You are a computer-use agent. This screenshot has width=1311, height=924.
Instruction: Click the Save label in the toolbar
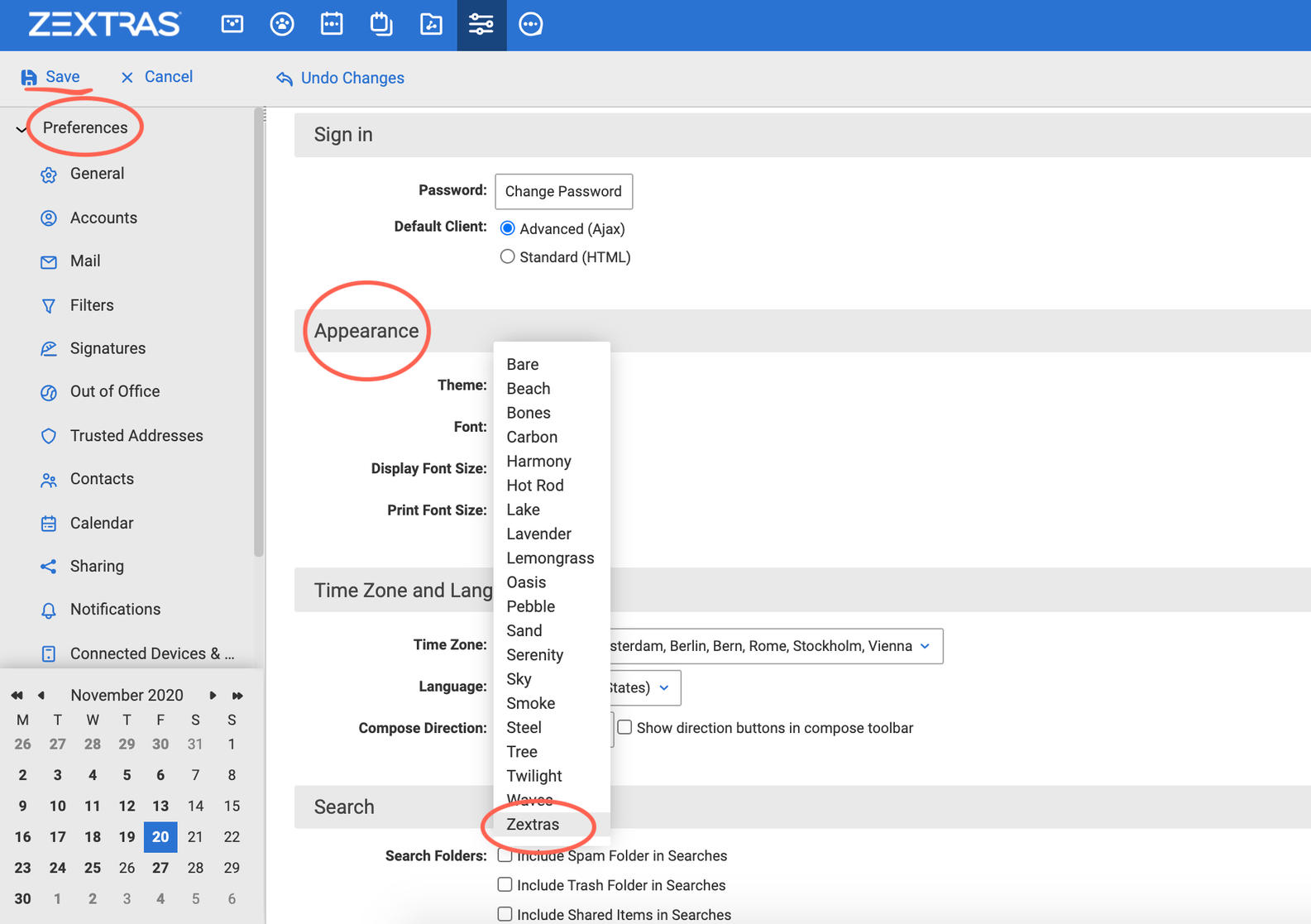[x=63, y=77]
